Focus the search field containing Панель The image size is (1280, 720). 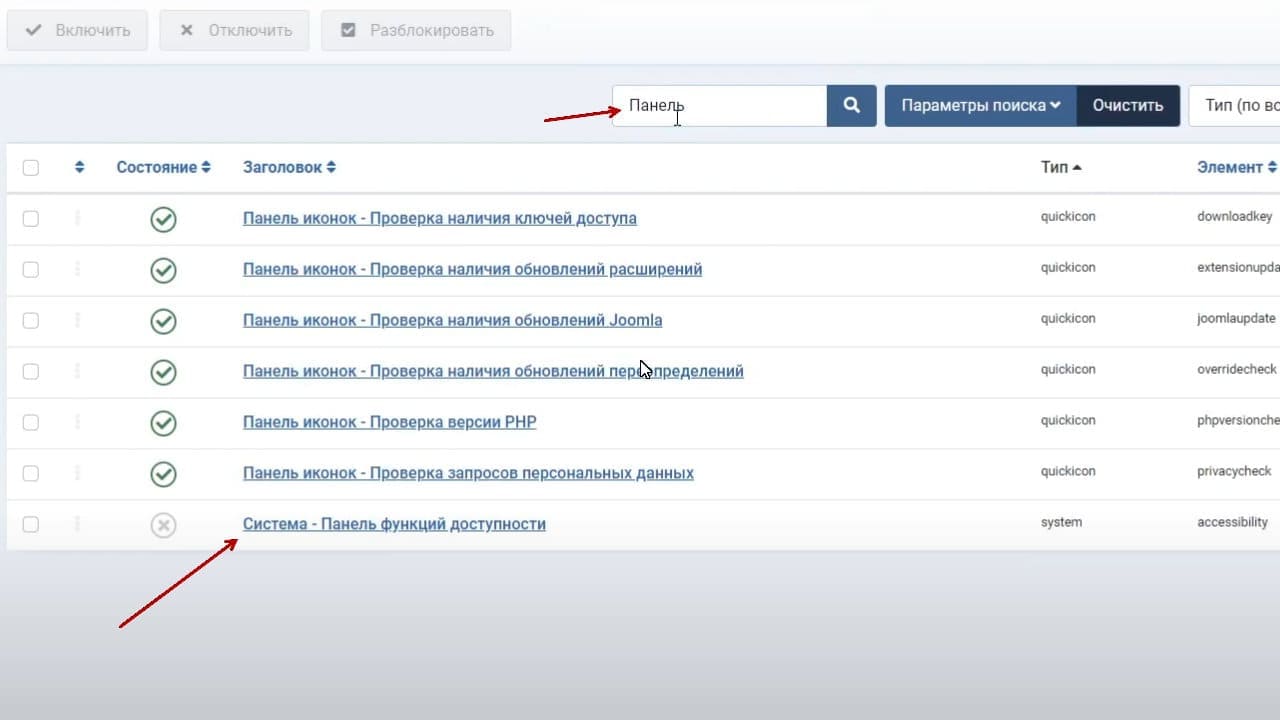point(720,105)
